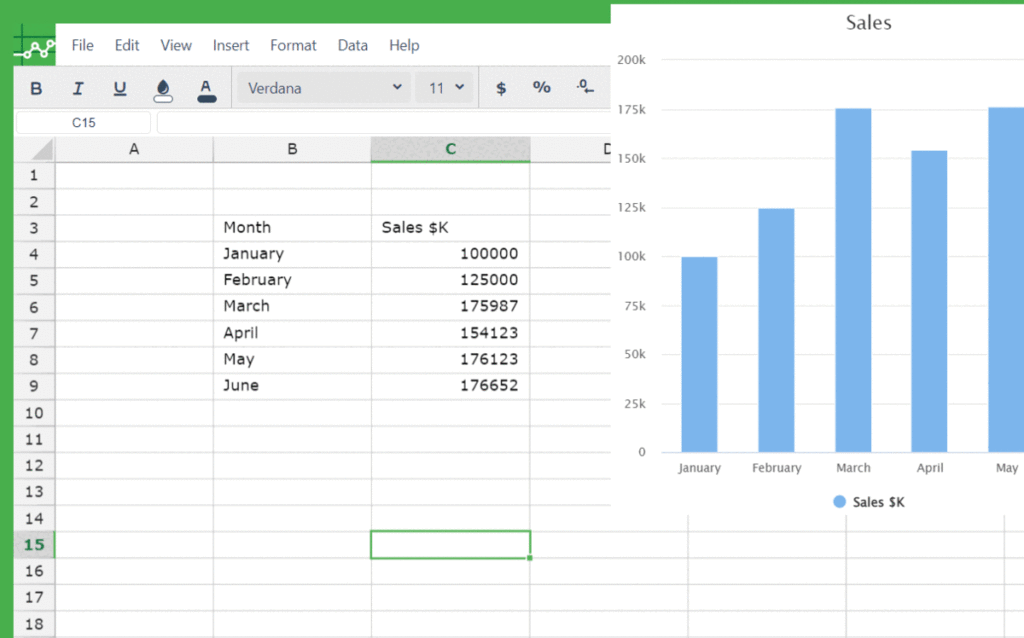Select the March bar in the chart
The width and height of the screenshot is (1024, 638).
[x=853, y=280]
